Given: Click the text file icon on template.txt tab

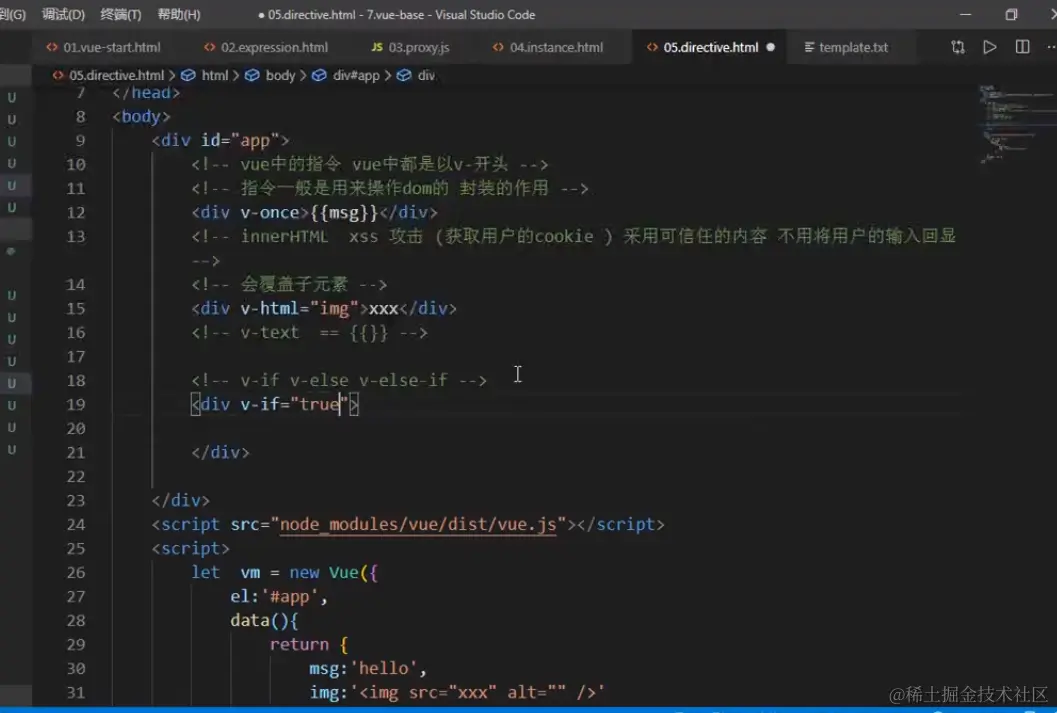Looking at the screenshot, I should pos(809,47).
